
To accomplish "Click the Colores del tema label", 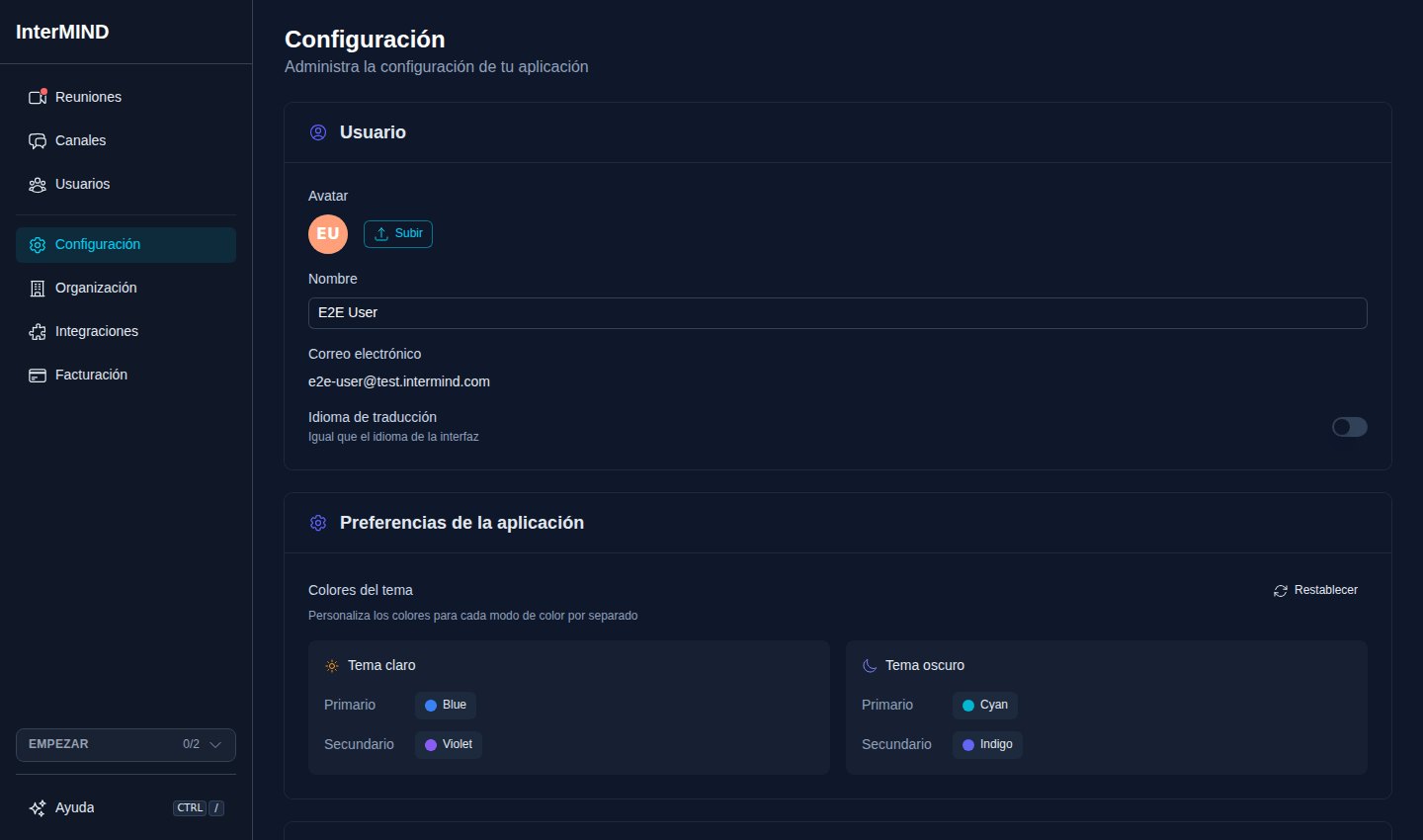I will (361, 590).
